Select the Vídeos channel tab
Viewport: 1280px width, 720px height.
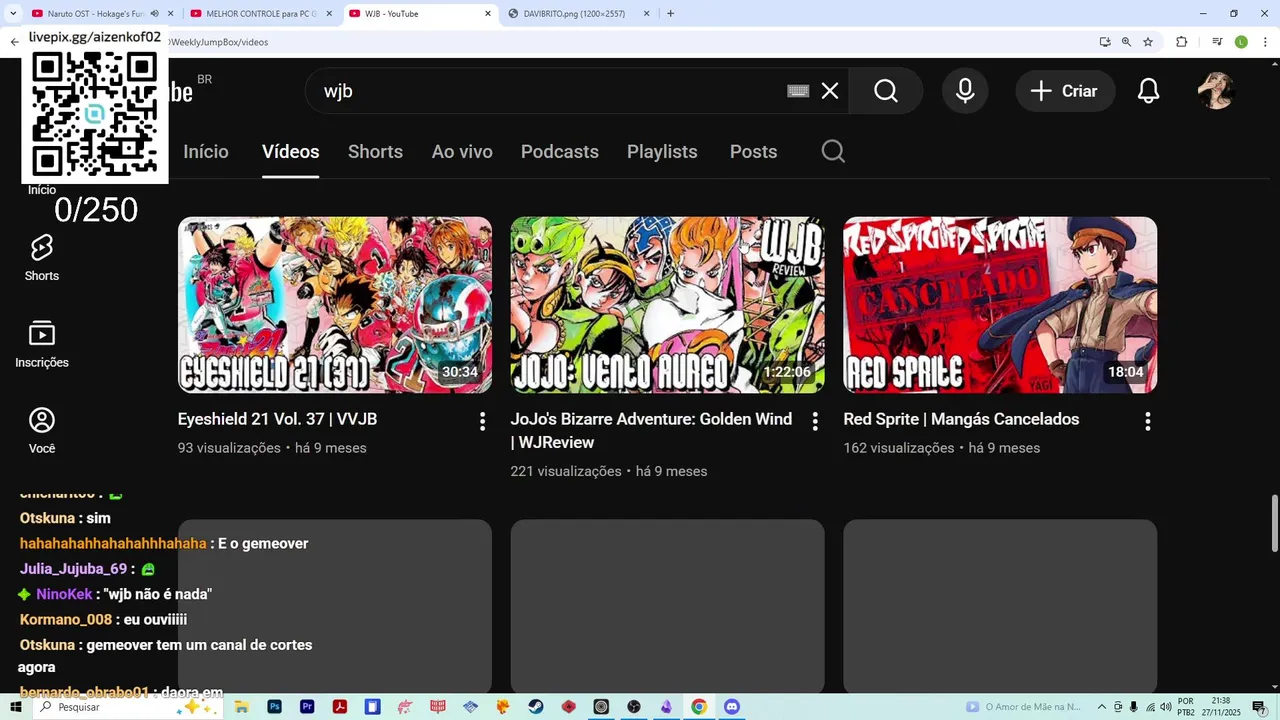(290, 151)
